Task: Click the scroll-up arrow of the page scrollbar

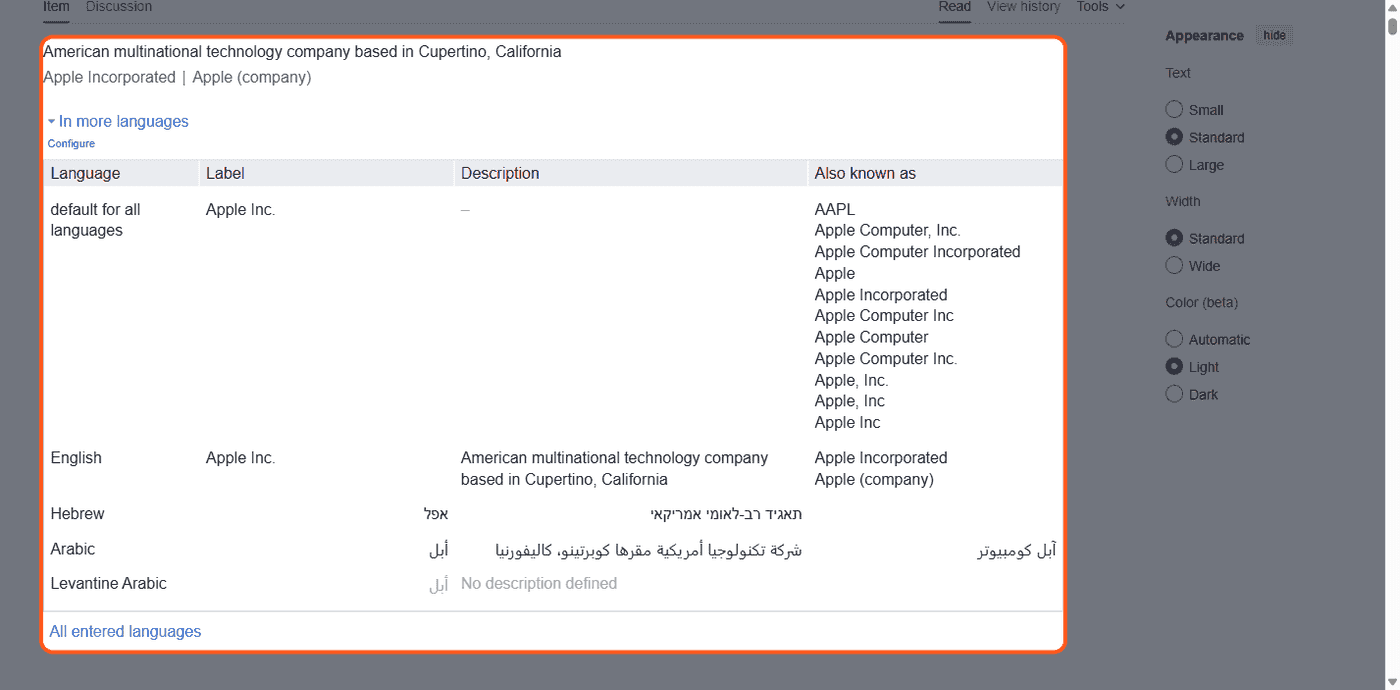Action: tap(1392, 7)
